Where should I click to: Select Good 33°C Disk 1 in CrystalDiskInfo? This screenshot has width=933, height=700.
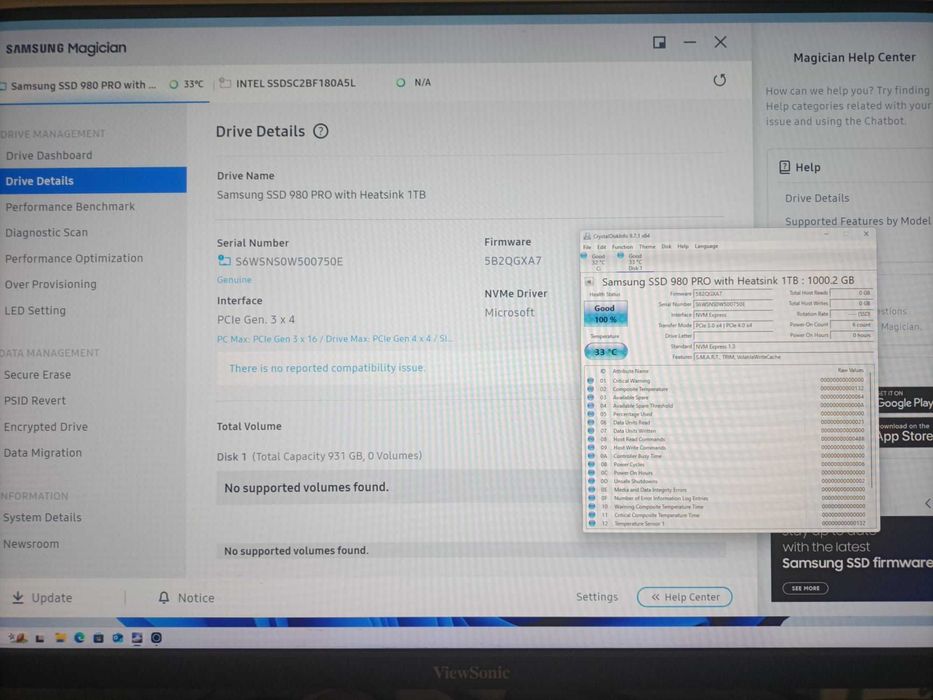pyautogui.click(x=632, y=261)
